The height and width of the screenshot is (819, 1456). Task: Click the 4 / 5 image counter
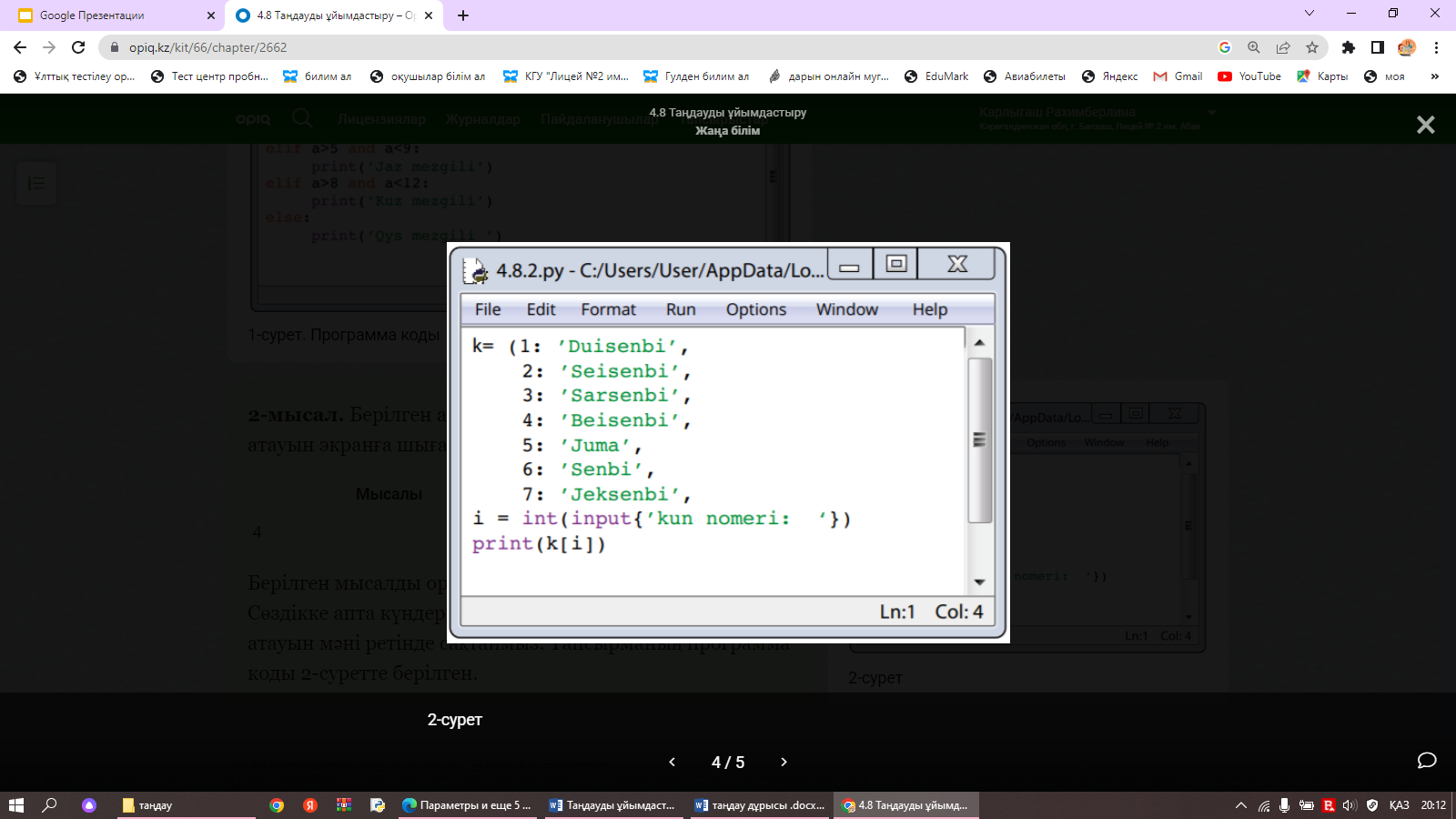click(x=728, y=763)
